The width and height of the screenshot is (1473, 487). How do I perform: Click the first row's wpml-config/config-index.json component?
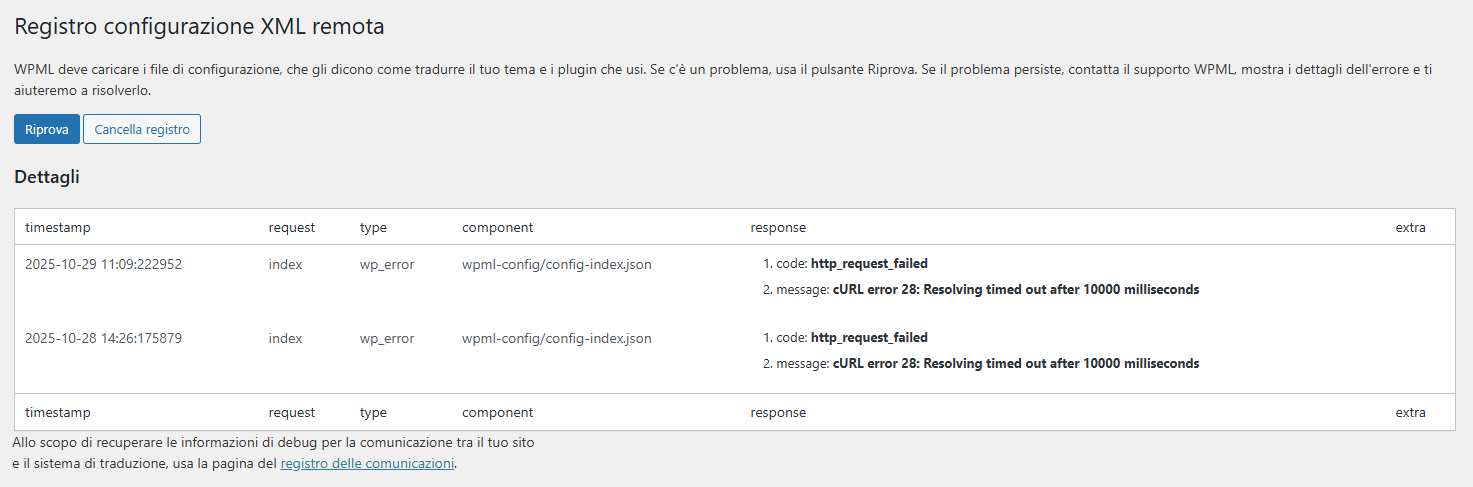pos(556,264)
